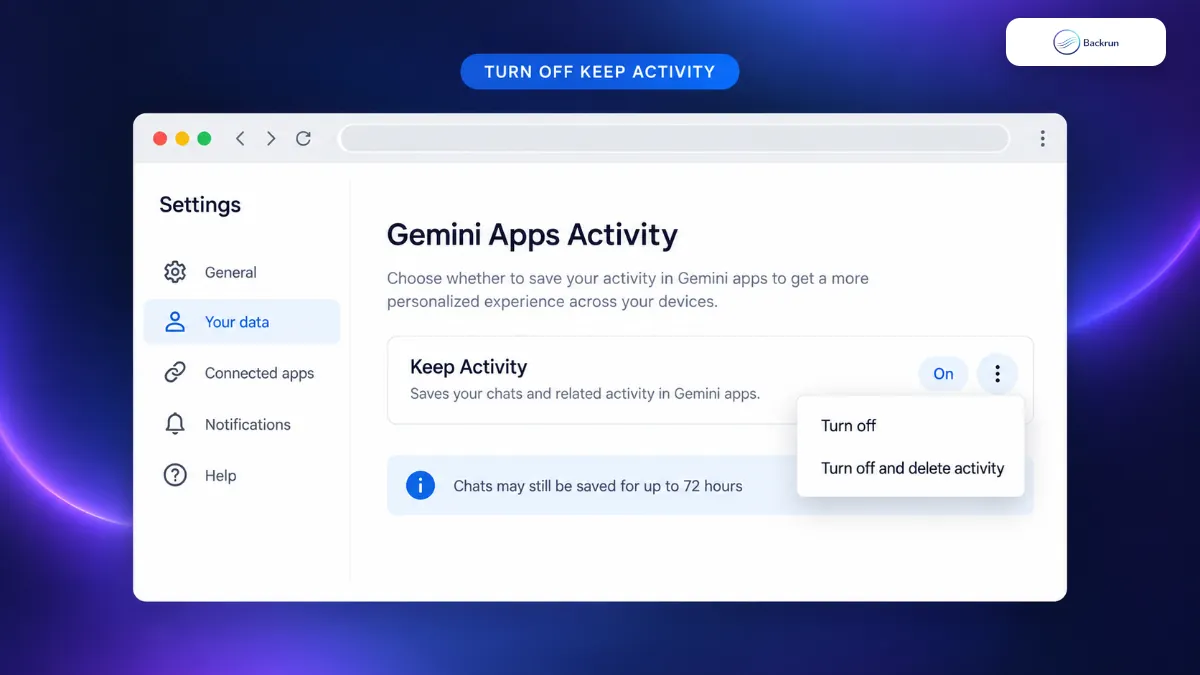The width and height of the screenshot is (1200, 675).
Task: Open the Notifications settings tab
Action: pos(241,424)
